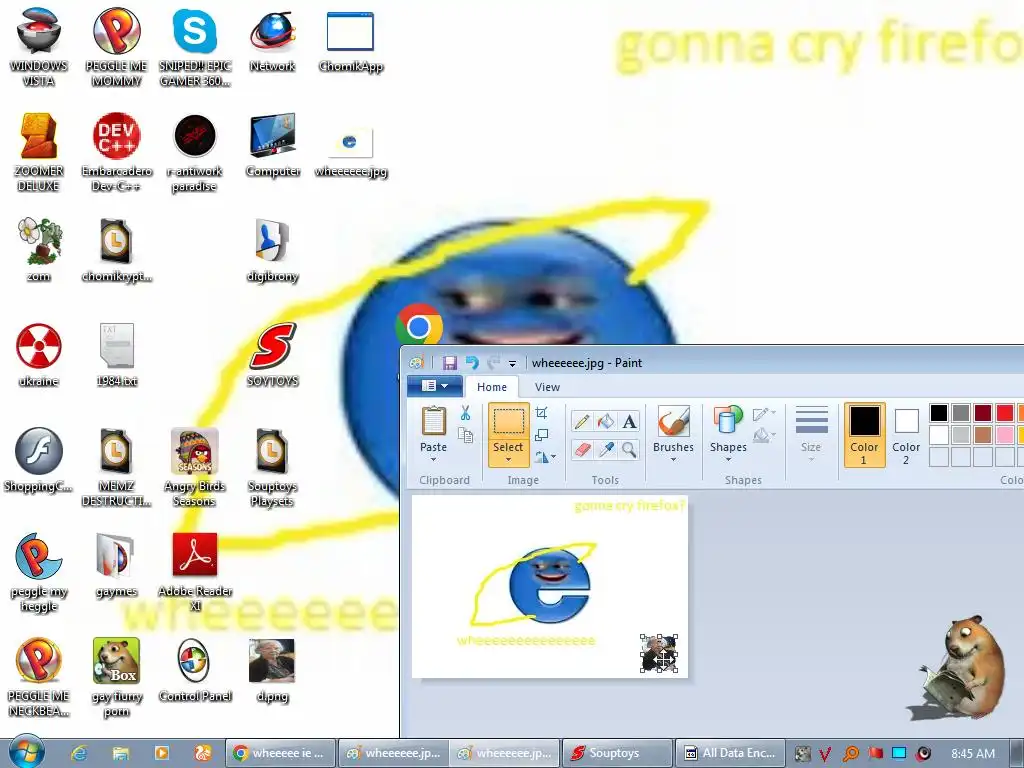The width and height of the screenshot is (1024, 768).
Task: Switch to wheeeee ie Chrome taskbar button
Action: tap(281, 753)
